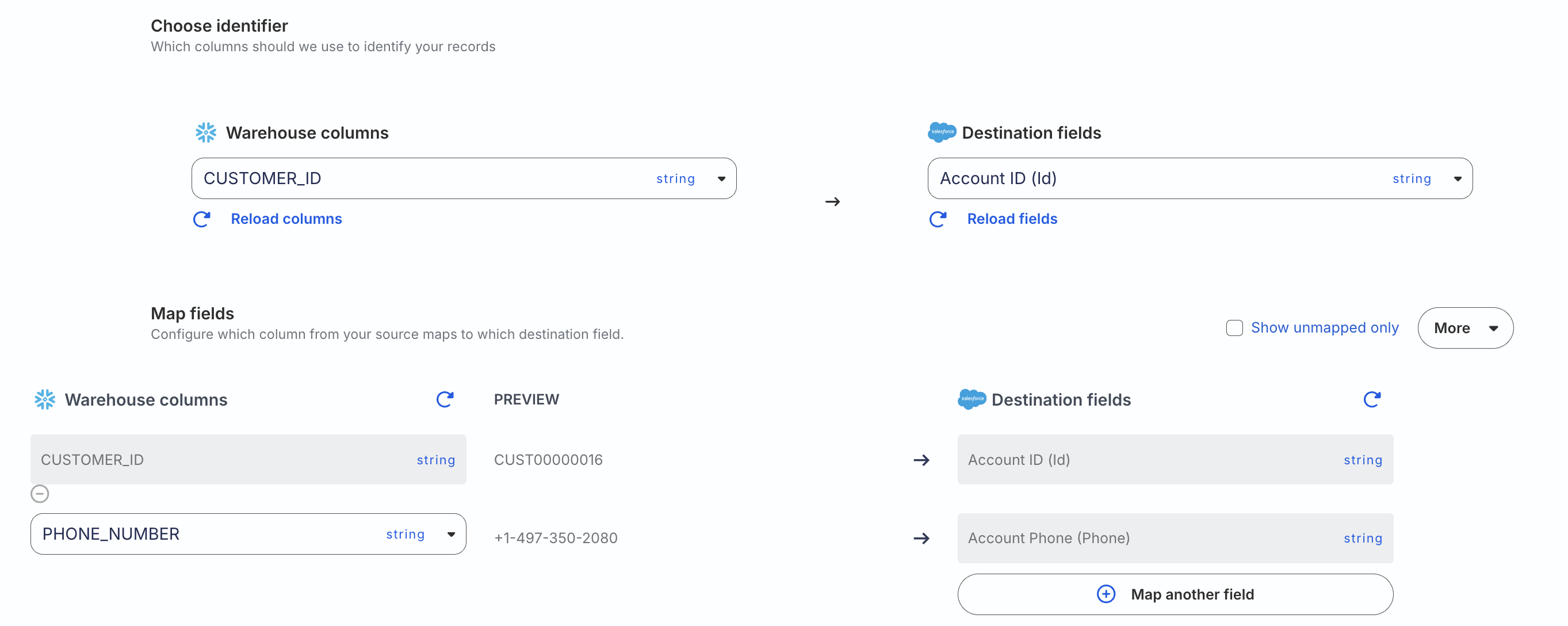Click the Snowflake icon in Map fields
The width and height of the screenshot is (1568, 626).
[x=44, y=399]
